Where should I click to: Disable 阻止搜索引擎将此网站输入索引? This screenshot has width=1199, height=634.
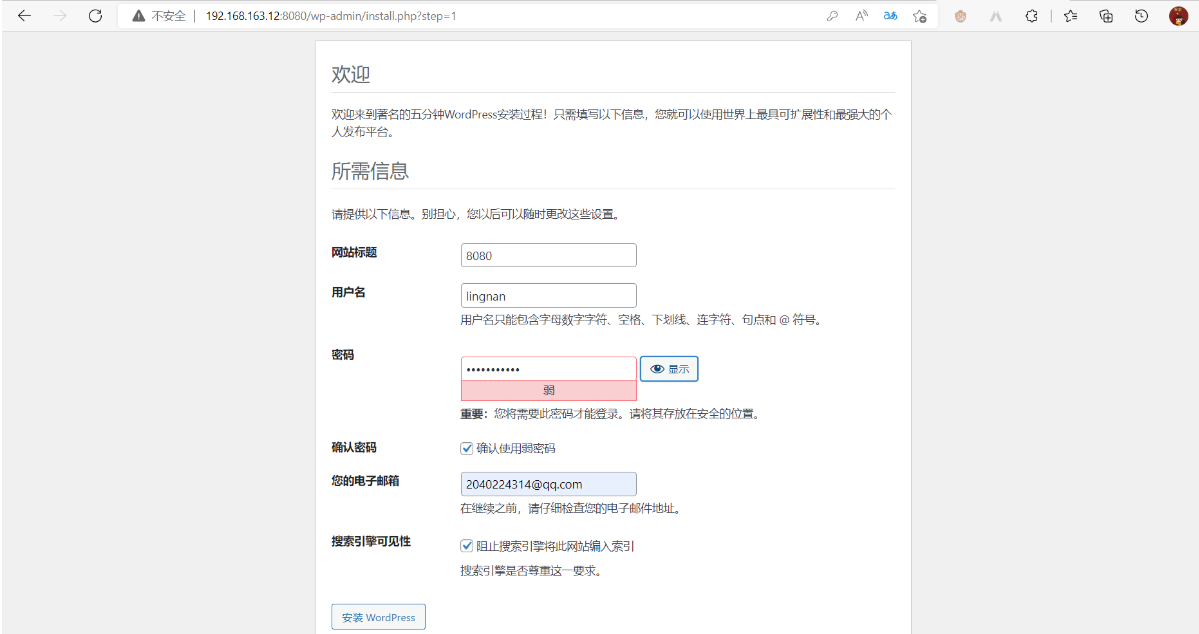pyautogui.click(x=466, y=545)
